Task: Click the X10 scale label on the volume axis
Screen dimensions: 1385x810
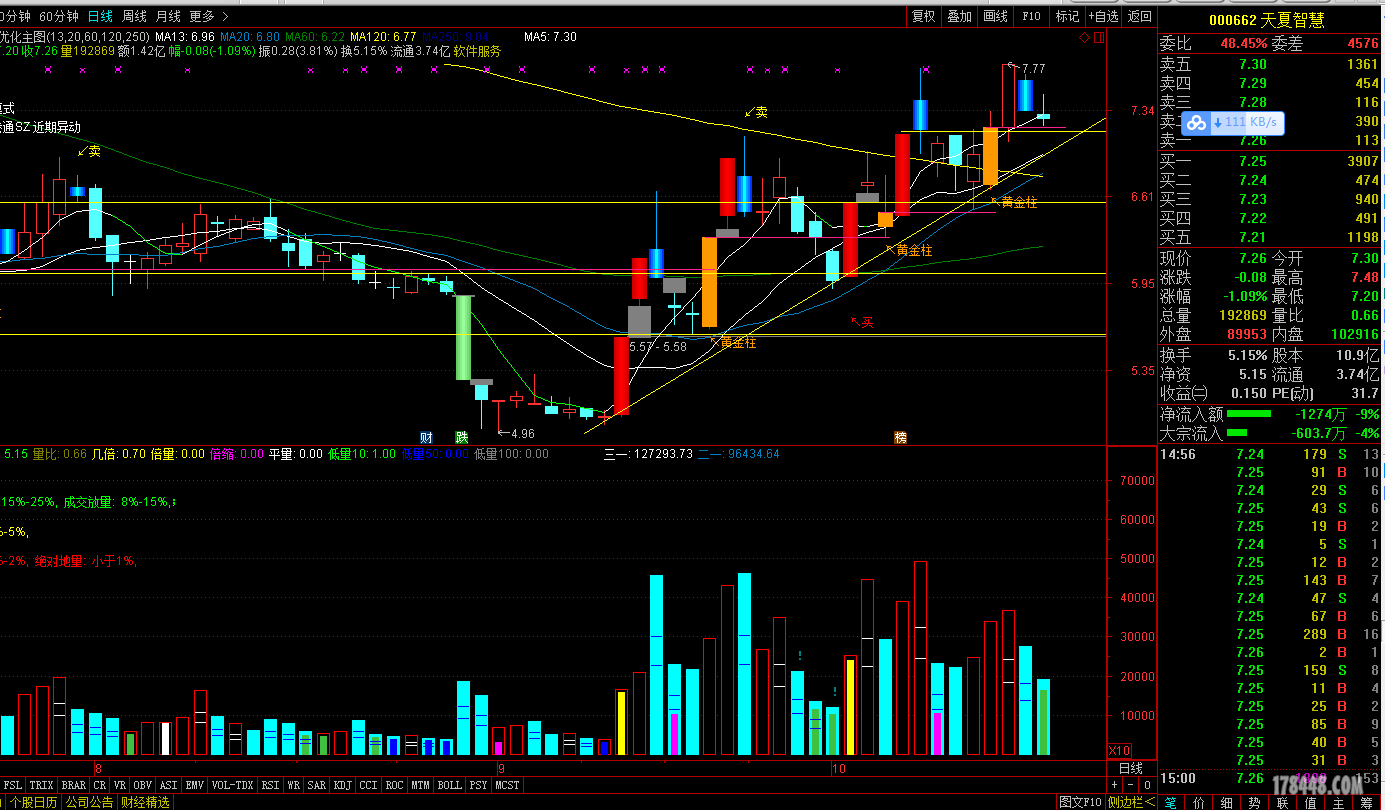Action: click(1119, 750)
